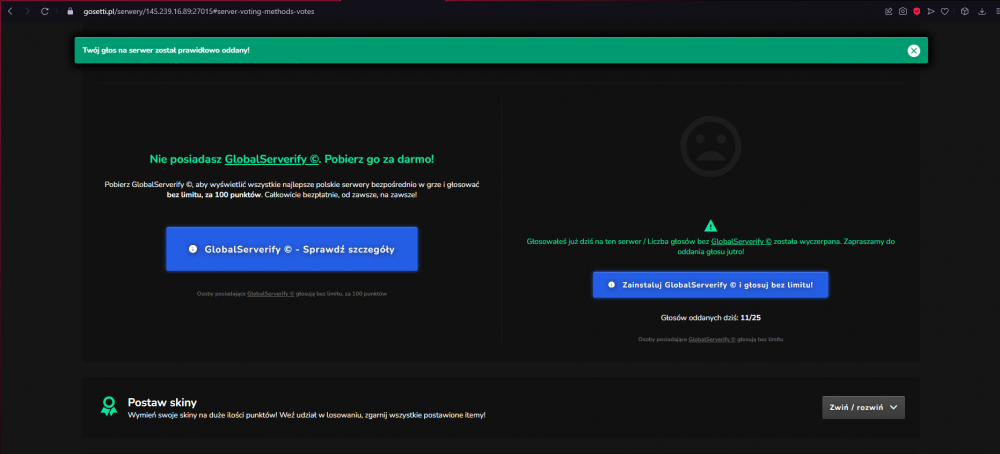Click the votes count '11/25'
This screenshot has width=1000, height=454.
(750, 317)
